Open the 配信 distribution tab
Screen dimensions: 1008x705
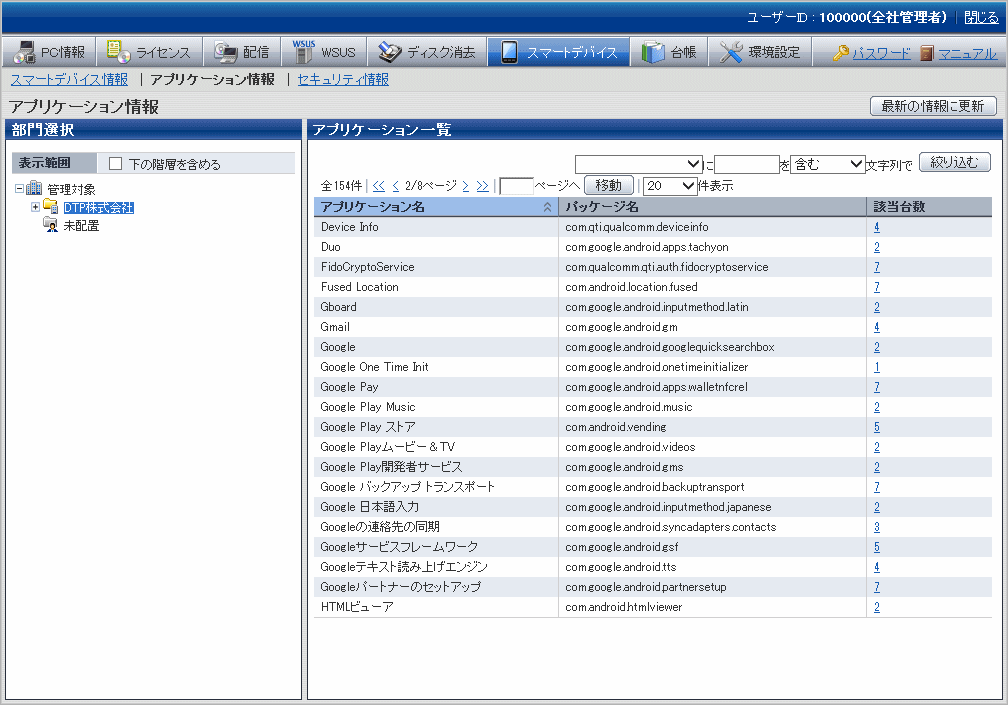(x=242, y=52)
